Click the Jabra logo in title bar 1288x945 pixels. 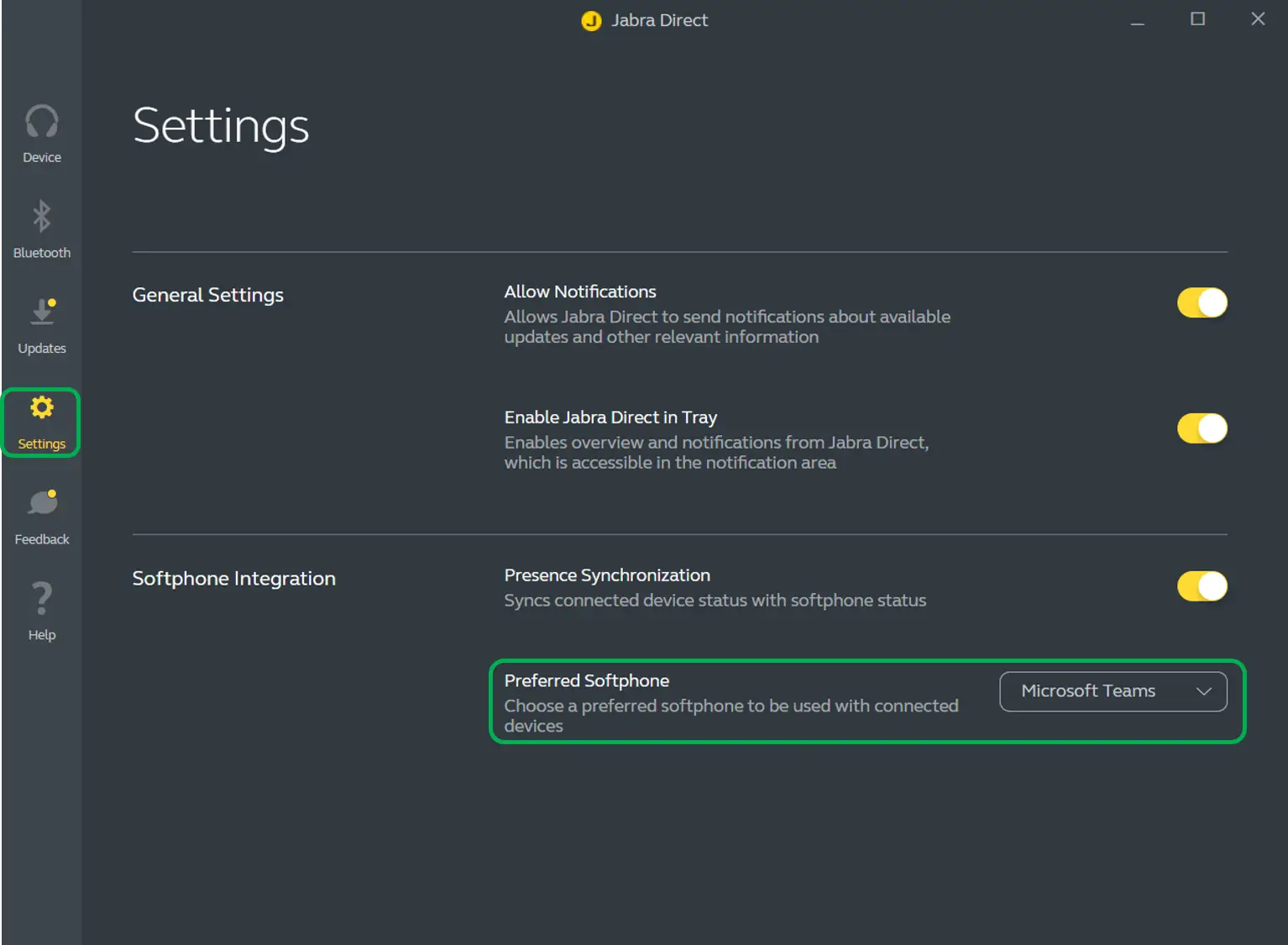[x=591, y=20]
